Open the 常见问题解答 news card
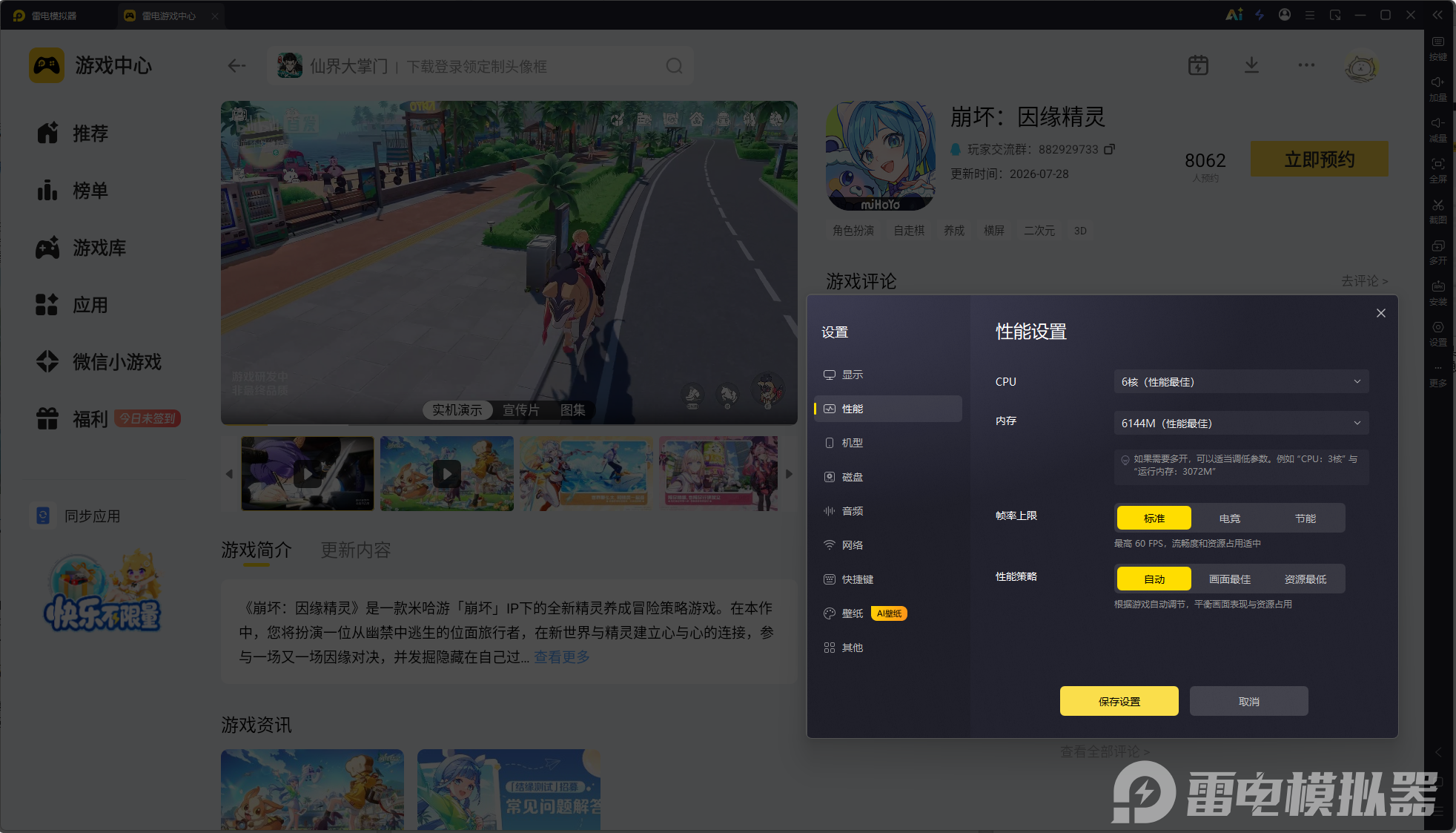 [509, 790]
